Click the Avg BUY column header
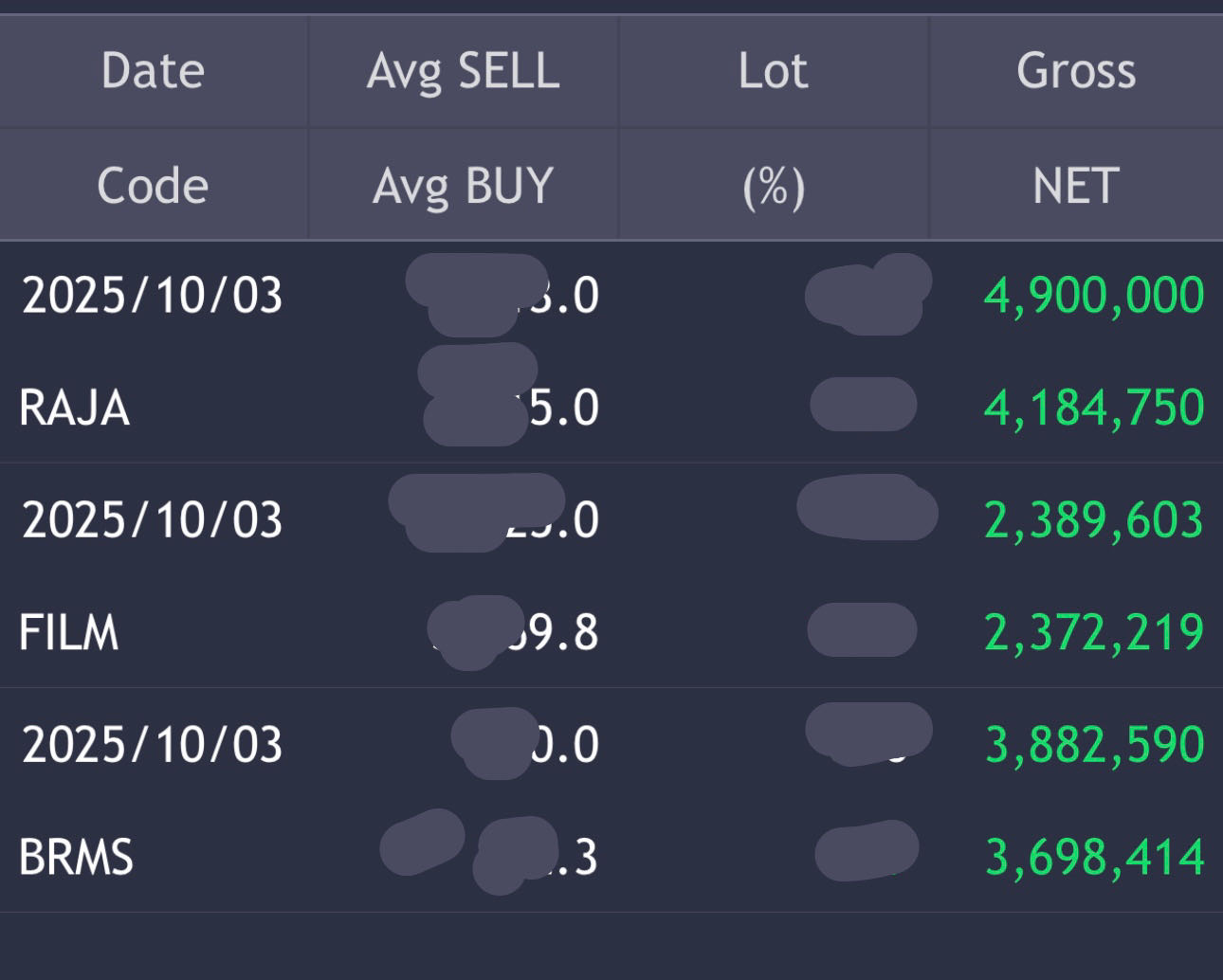The width and height of the screenshot is (1223, 980). click(x=463, y=185)
